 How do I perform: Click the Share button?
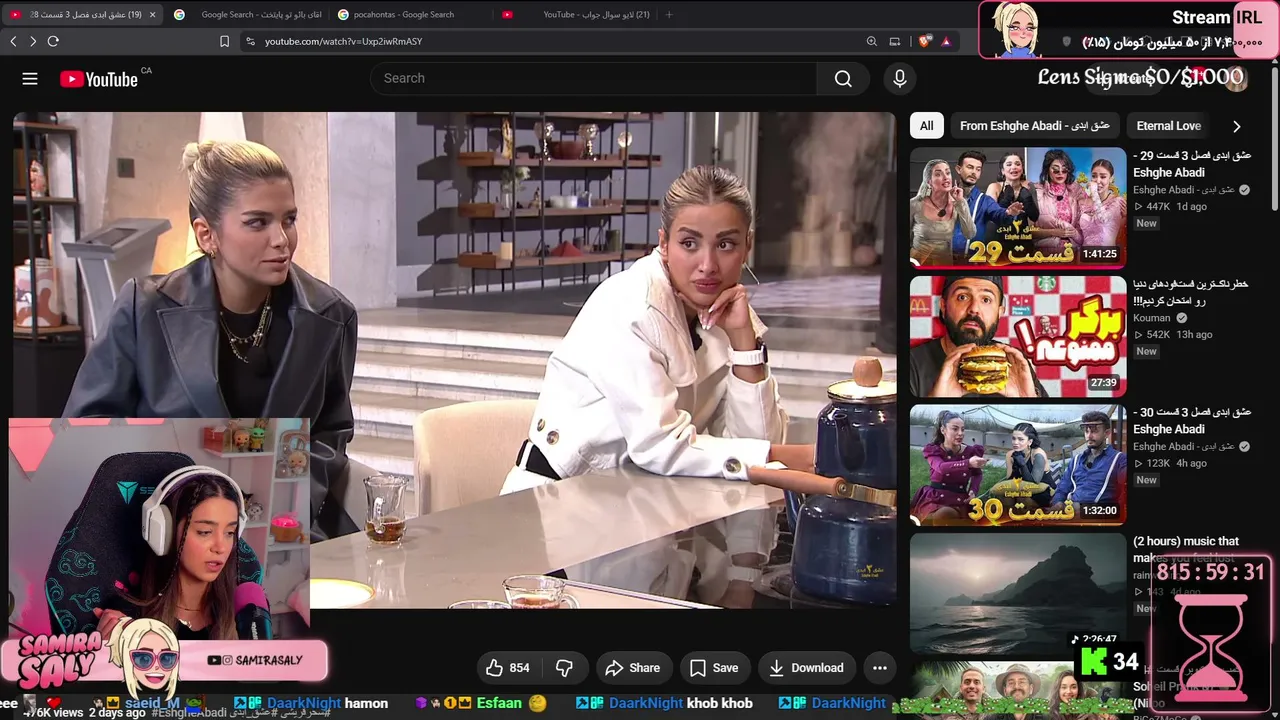634,668
